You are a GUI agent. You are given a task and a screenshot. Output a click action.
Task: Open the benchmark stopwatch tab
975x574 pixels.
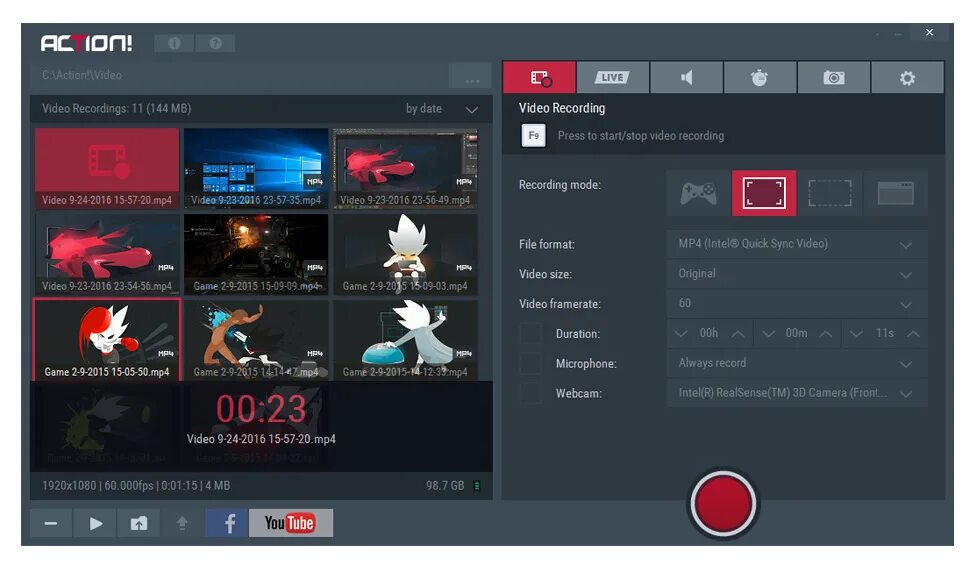pos(759,77)
